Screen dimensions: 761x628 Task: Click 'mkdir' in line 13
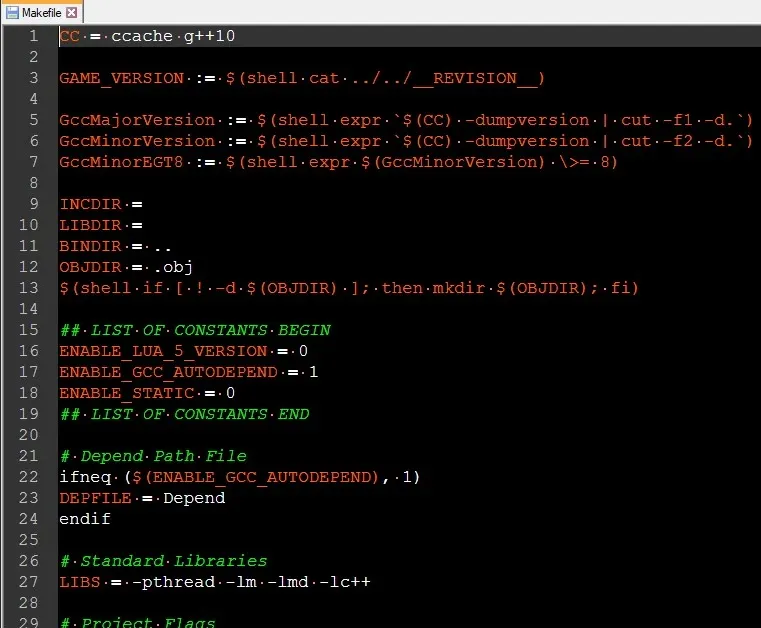tap(459, 288)
